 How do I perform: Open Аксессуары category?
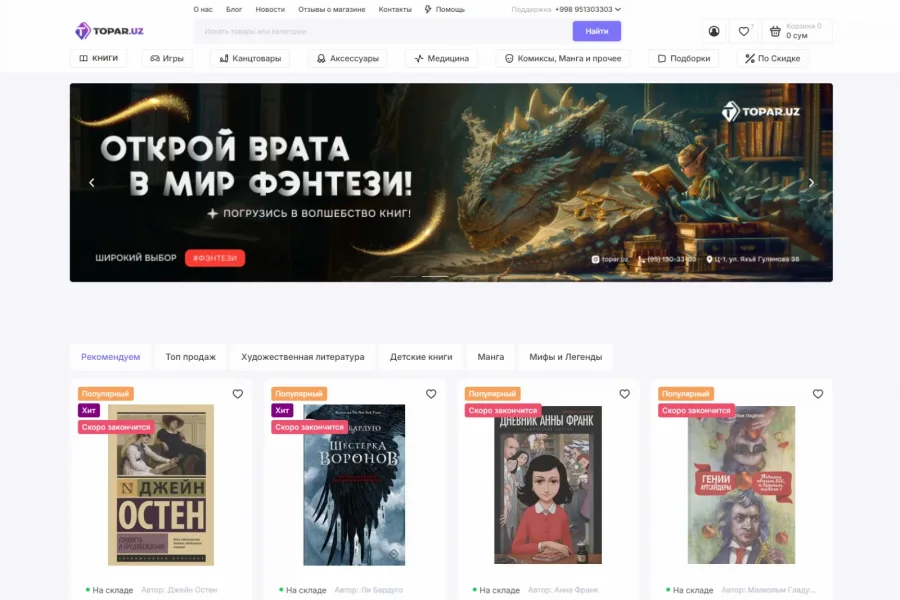(348, 58)
